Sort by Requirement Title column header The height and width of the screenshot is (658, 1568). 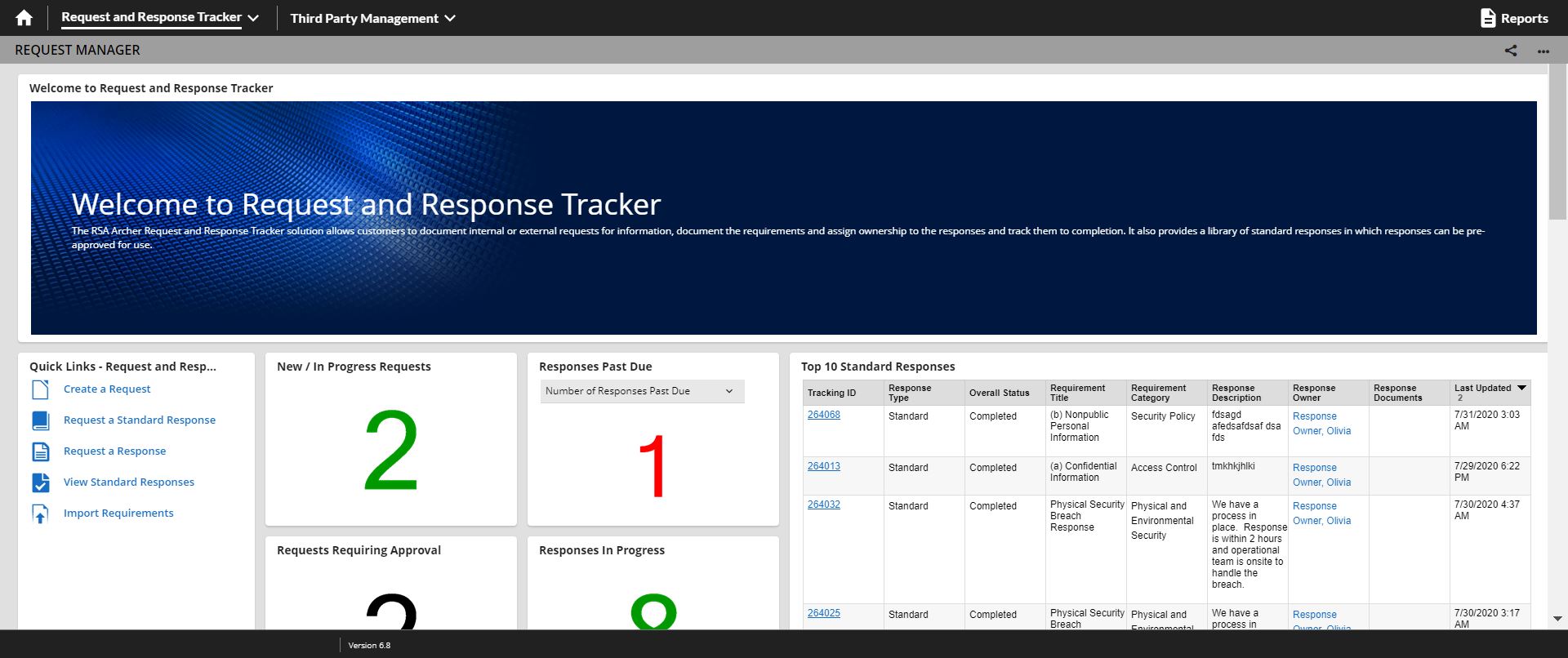pyautogui.click(x=1077, y=393)
